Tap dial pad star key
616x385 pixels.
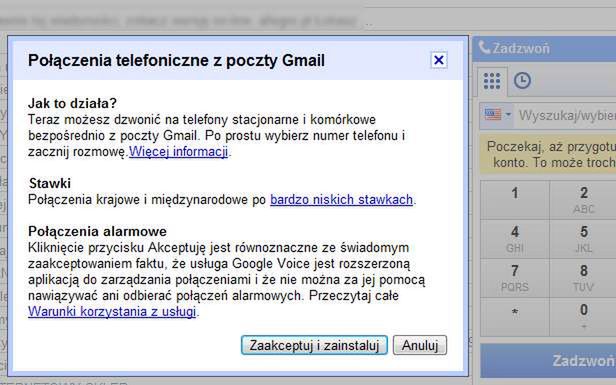tap(515, 317)
